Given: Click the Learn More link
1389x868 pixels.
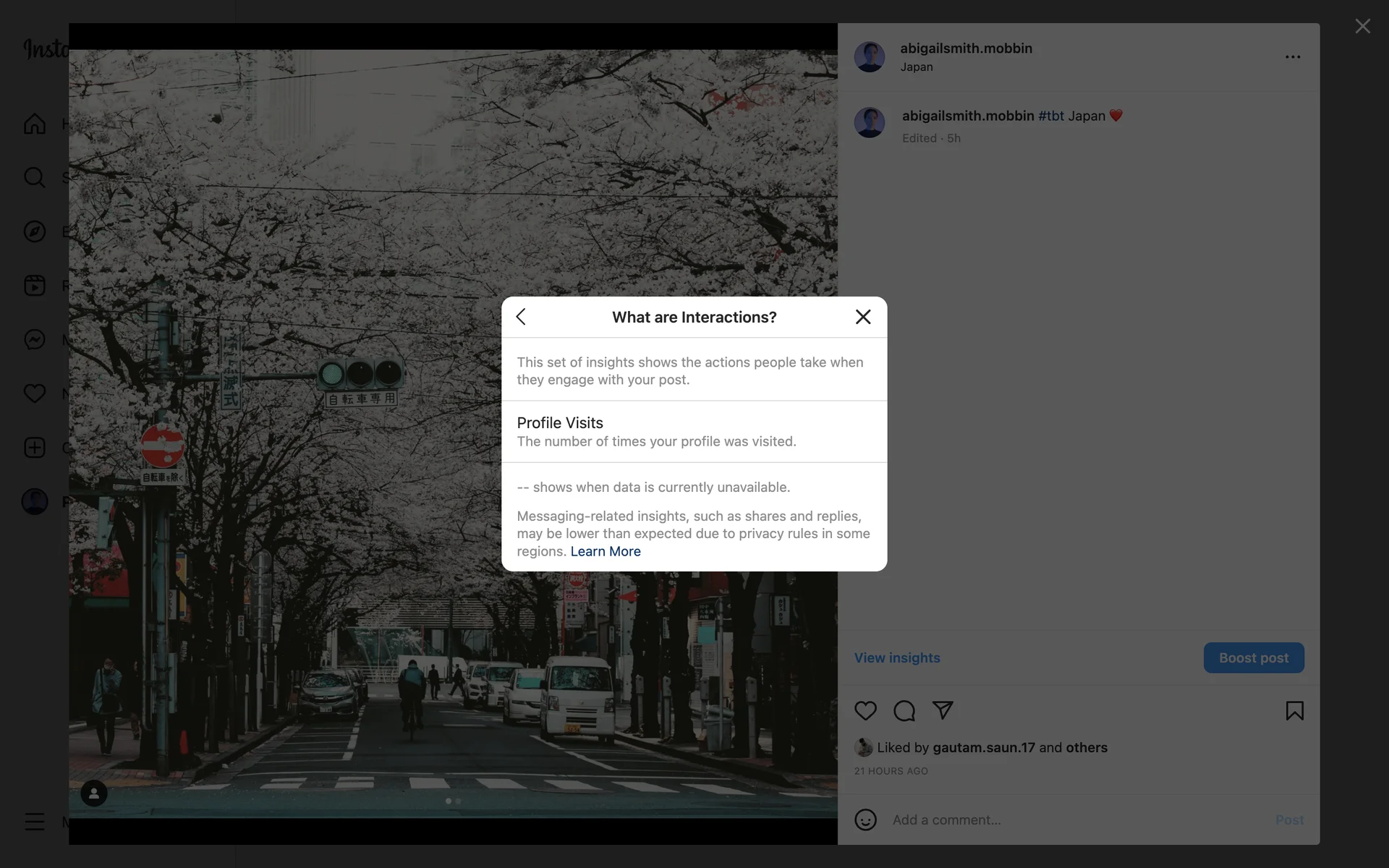Looking at the screenshot, I should tap(606, 551).
